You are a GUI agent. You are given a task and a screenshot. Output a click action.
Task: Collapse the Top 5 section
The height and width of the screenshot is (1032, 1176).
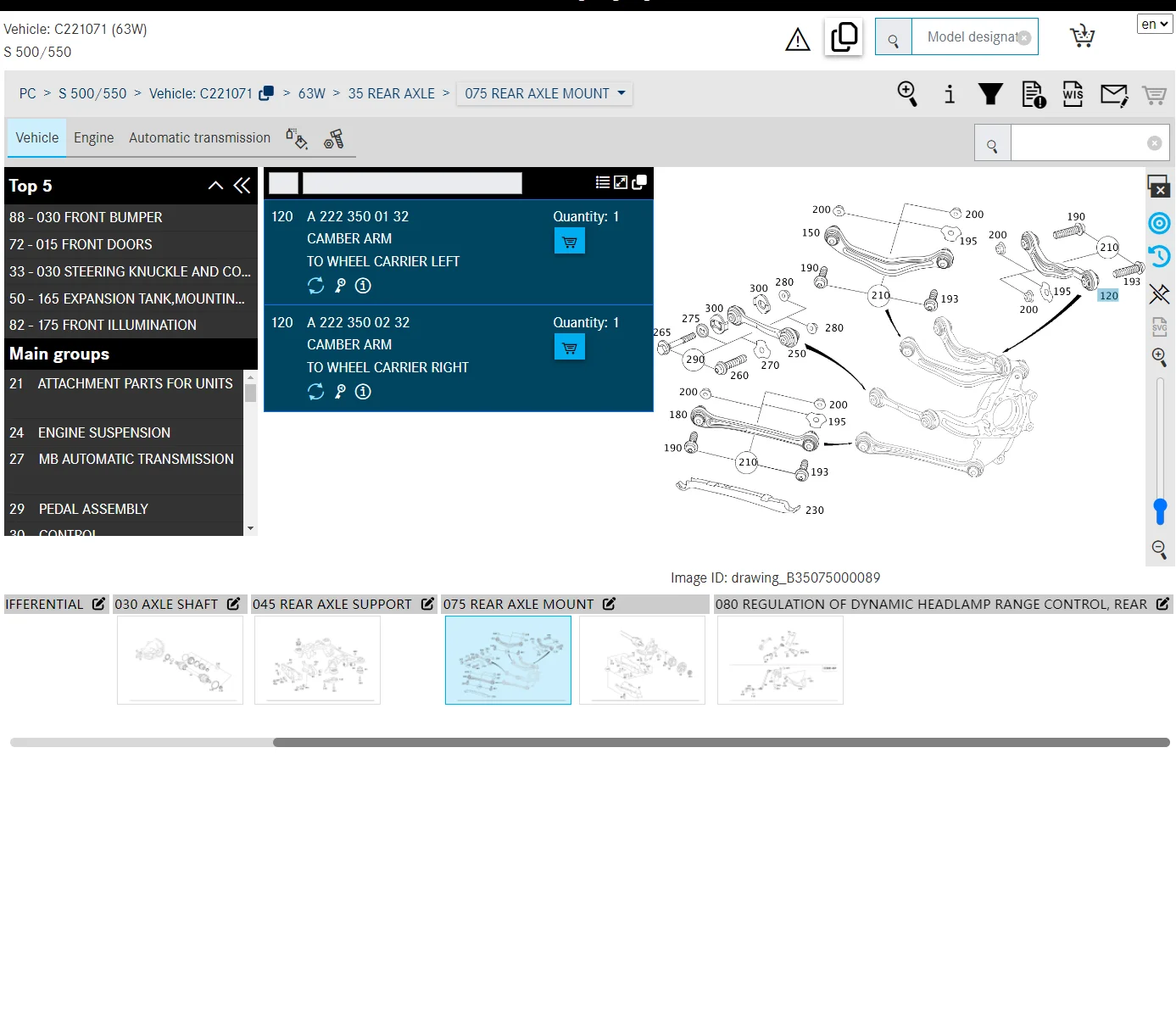tap(215, 186)
